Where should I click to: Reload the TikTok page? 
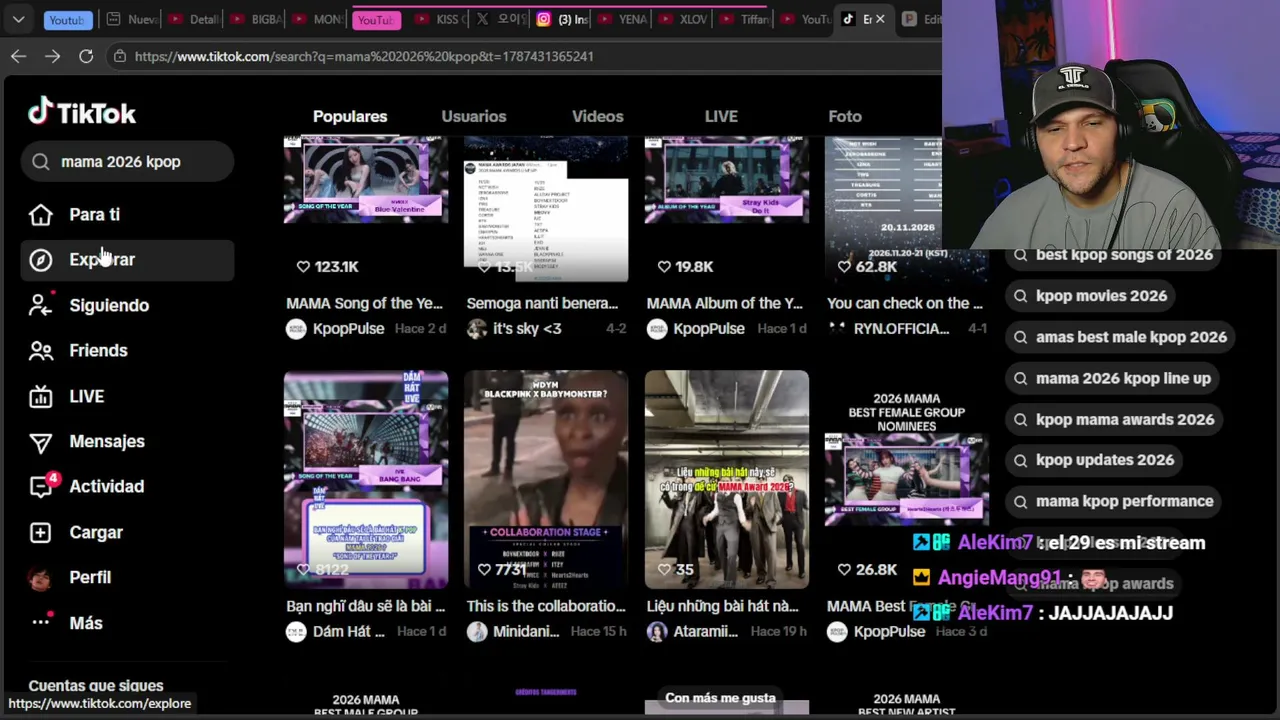pos(86,56)
